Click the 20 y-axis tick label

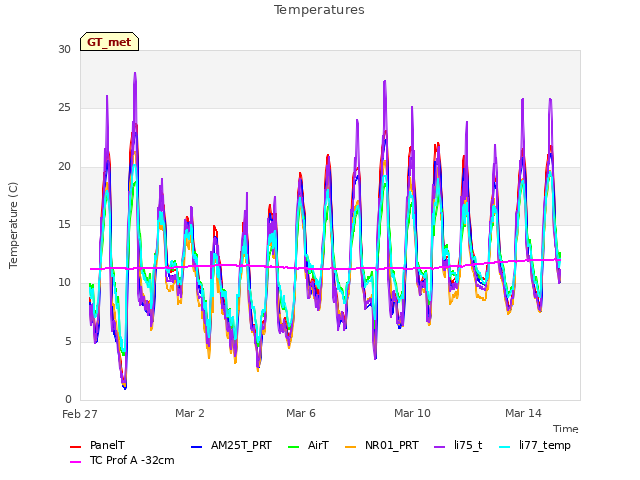point(64,166)
